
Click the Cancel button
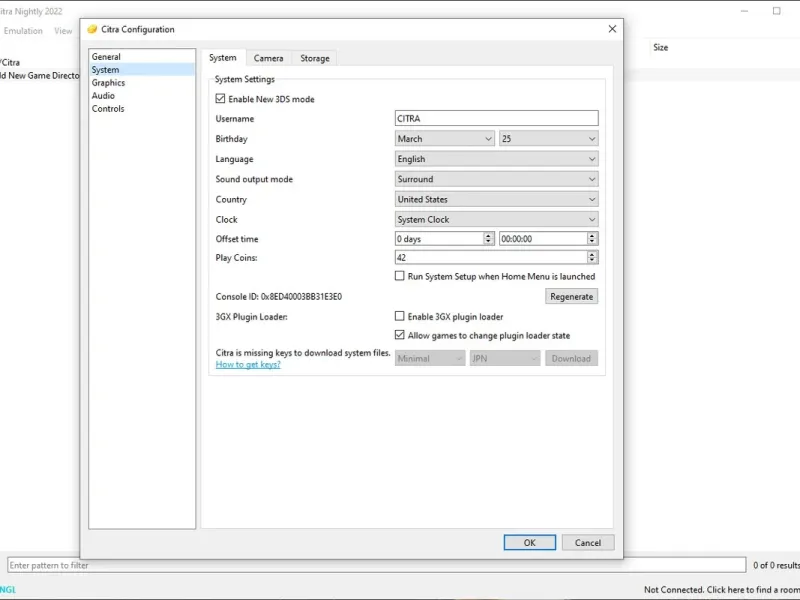(588, 542)
